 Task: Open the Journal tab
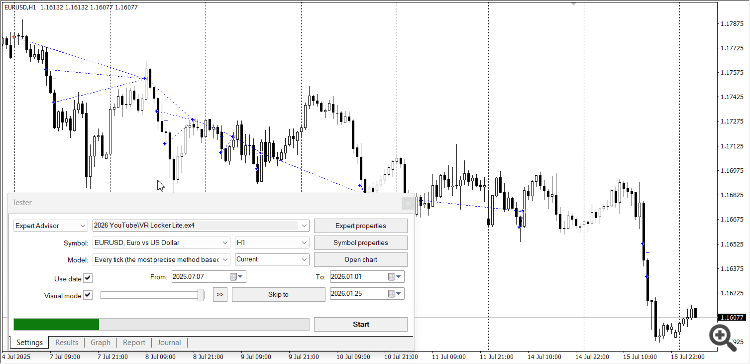(x=169, y=342)
